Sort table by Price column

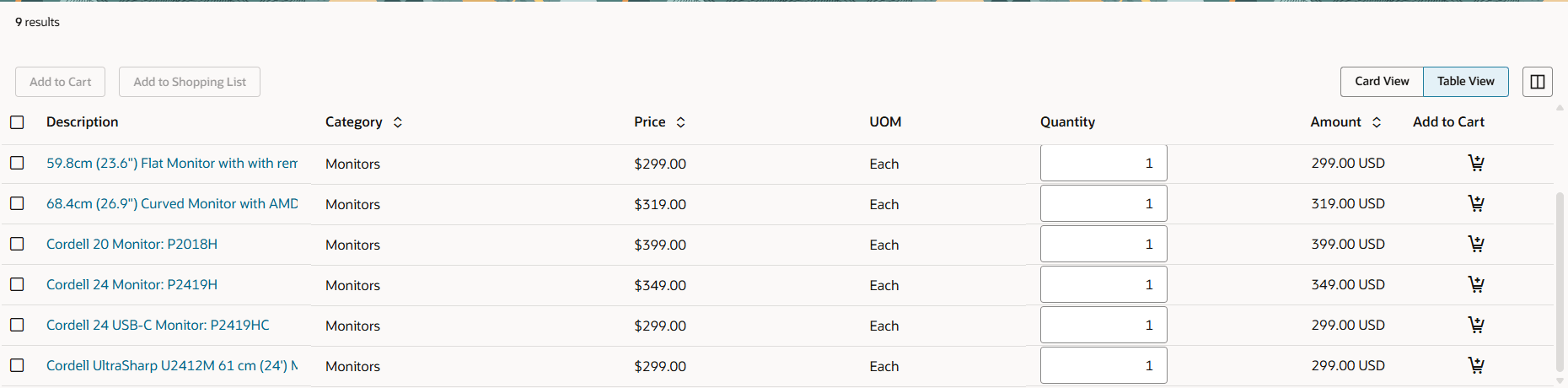pos(680,122)
